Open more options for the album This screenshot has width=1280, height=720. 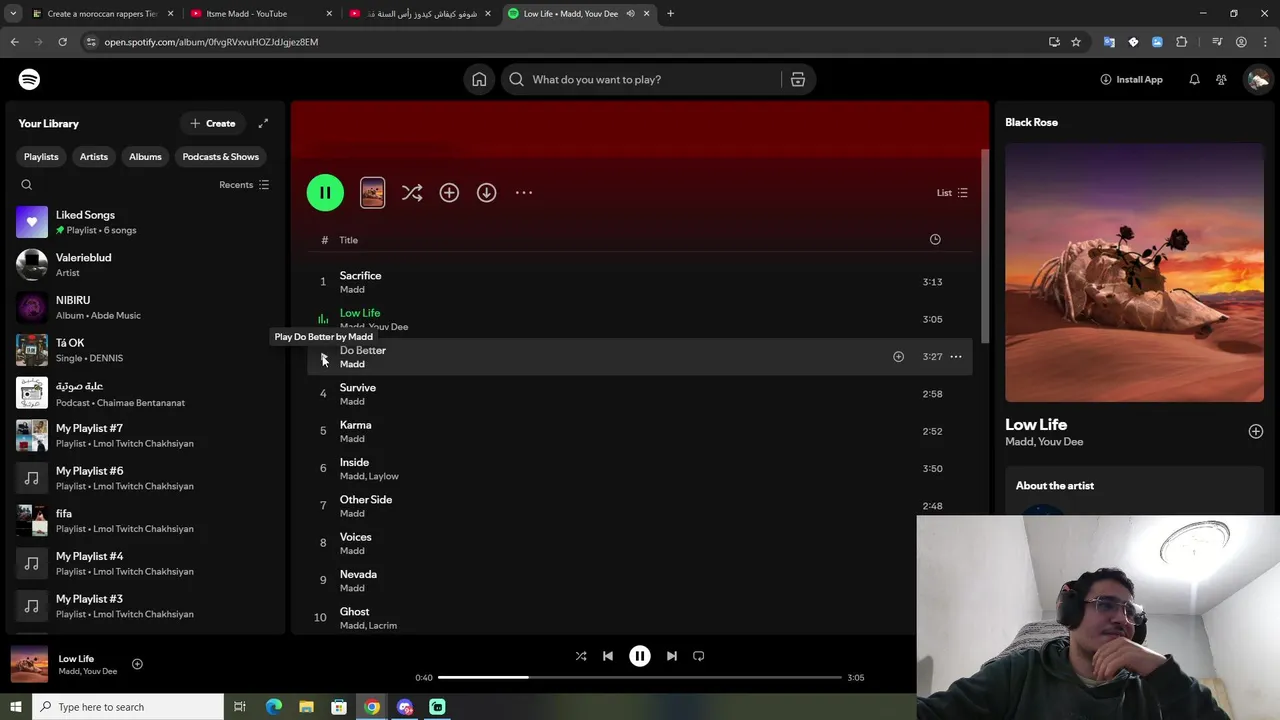[x=524, y=192]
